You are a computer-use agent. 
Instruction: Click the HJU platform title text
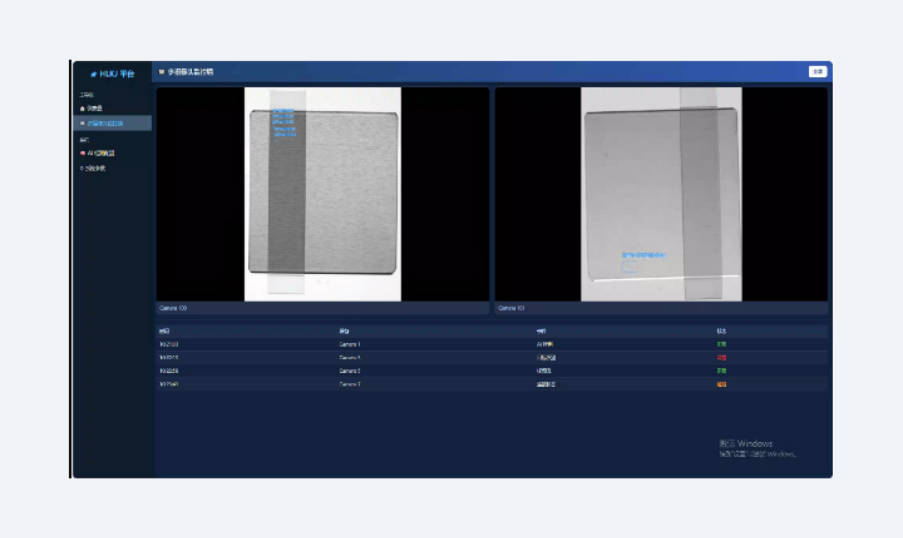tap(116, 74)
